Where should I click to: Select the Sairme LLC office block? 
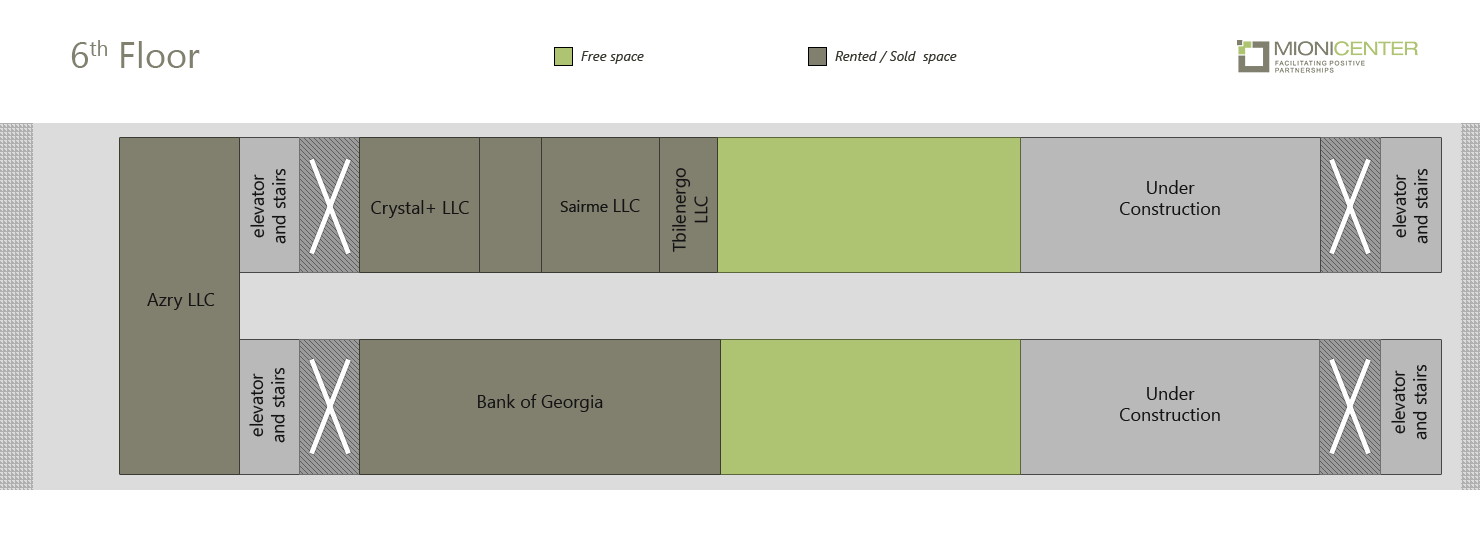click(x=600, y=205)
